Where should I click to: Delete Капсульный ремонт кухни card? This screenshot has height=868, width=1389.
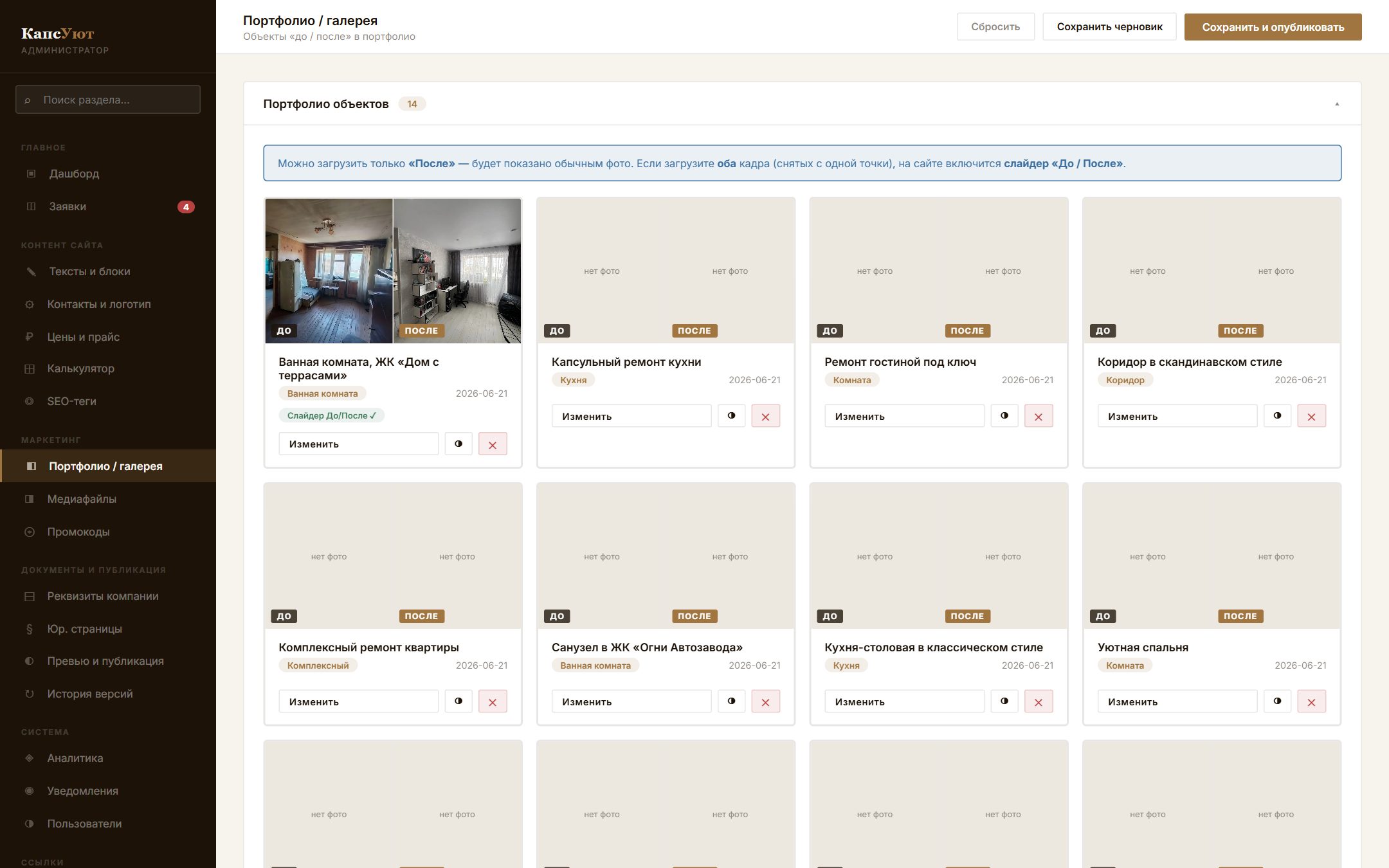[x=765, y=416]
